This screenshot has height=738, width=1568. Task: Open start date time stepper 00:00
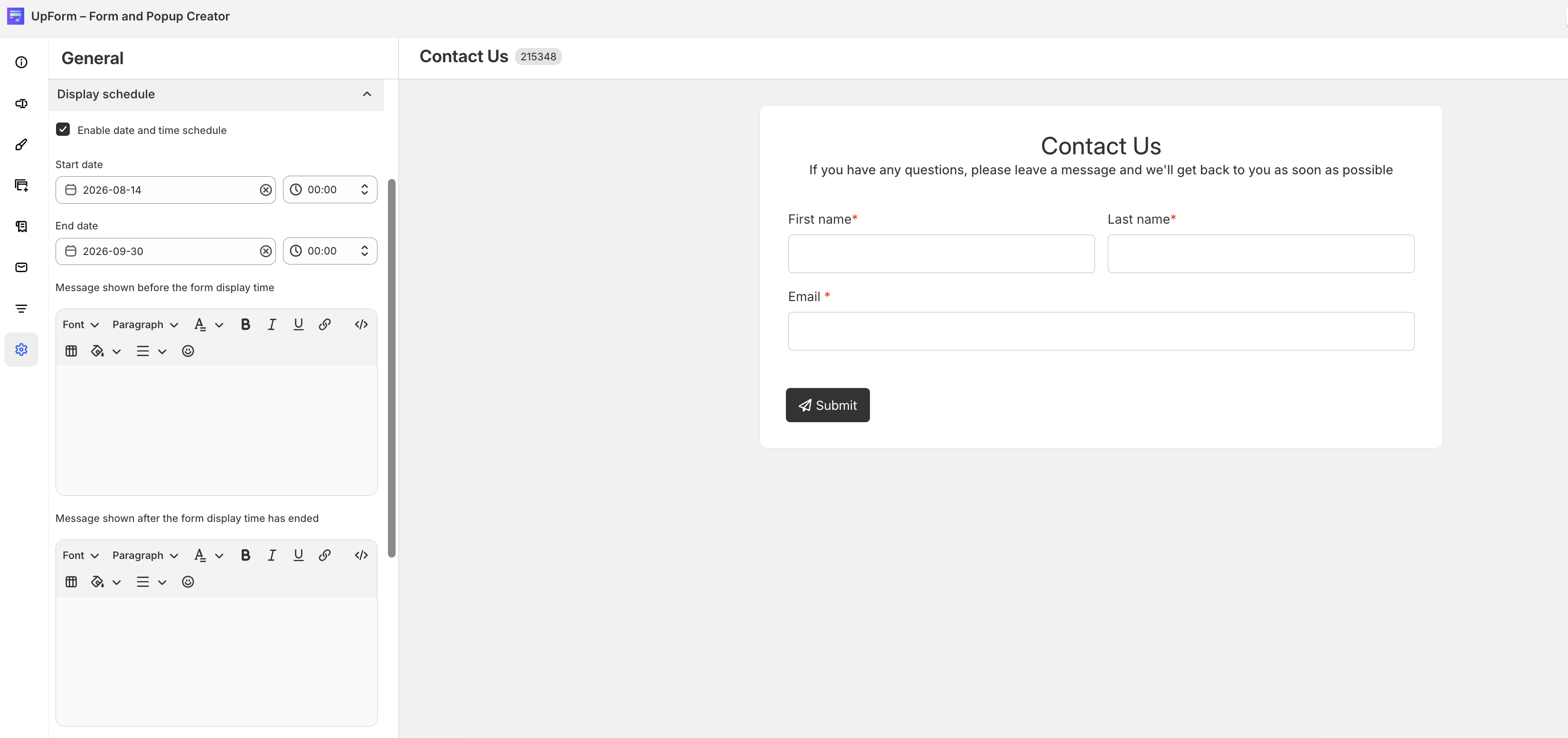coord(364,190)
